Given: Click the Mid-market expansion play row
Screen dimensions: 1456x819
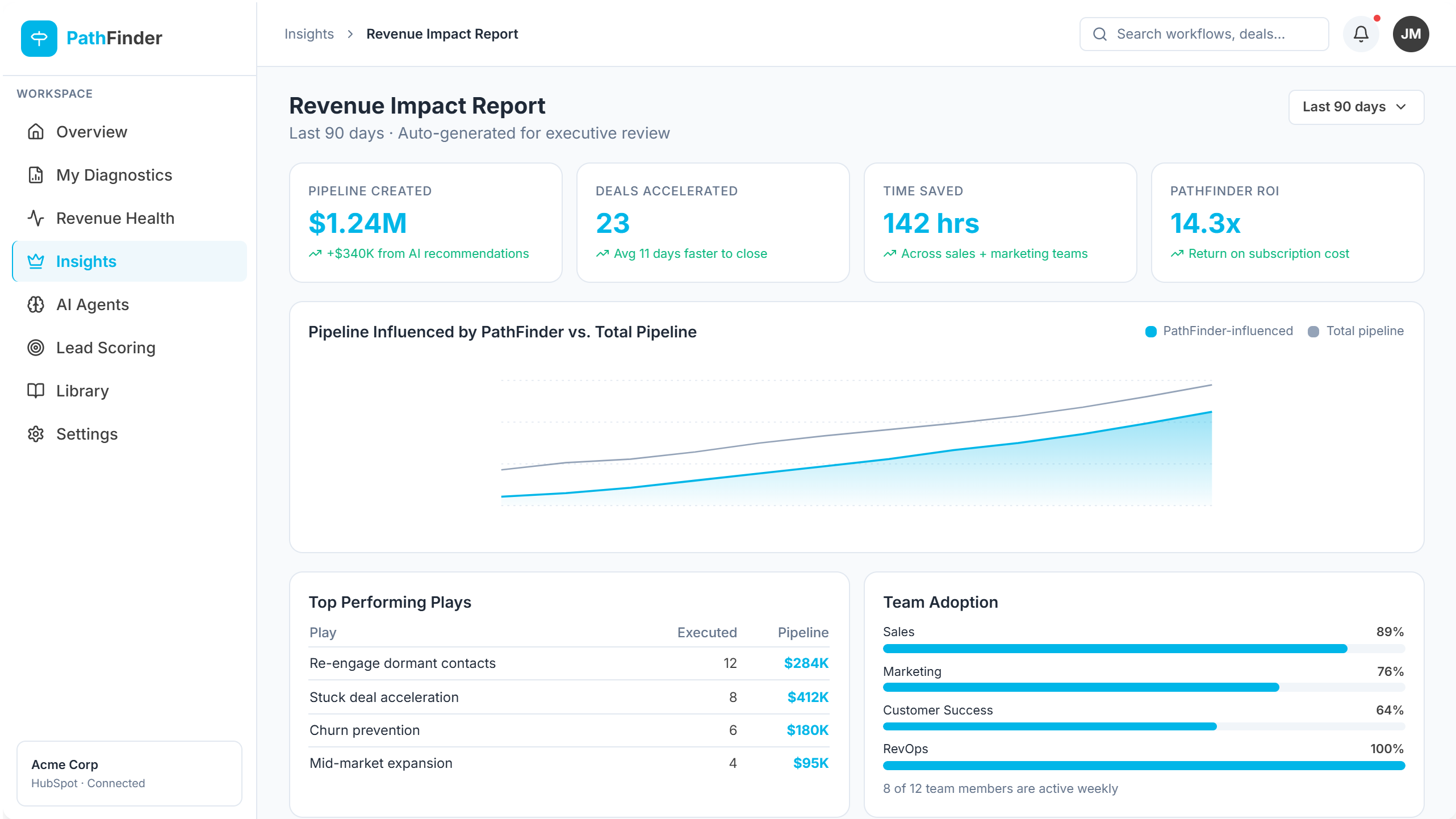Looking at the screenshot, I should [x=569, y=763].
